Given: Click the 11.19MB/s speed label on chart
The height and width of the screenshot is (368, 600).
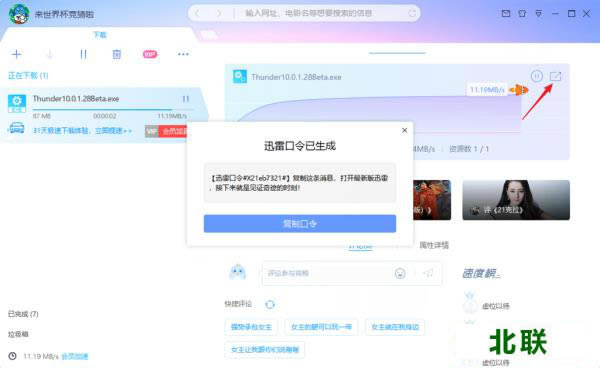Looking at the screenshot, I should [487, 90].
